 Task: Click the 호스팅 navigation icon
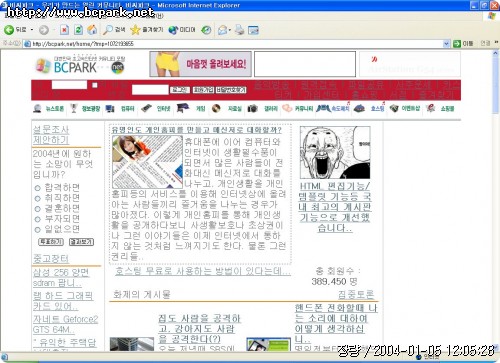coord(359,108)
